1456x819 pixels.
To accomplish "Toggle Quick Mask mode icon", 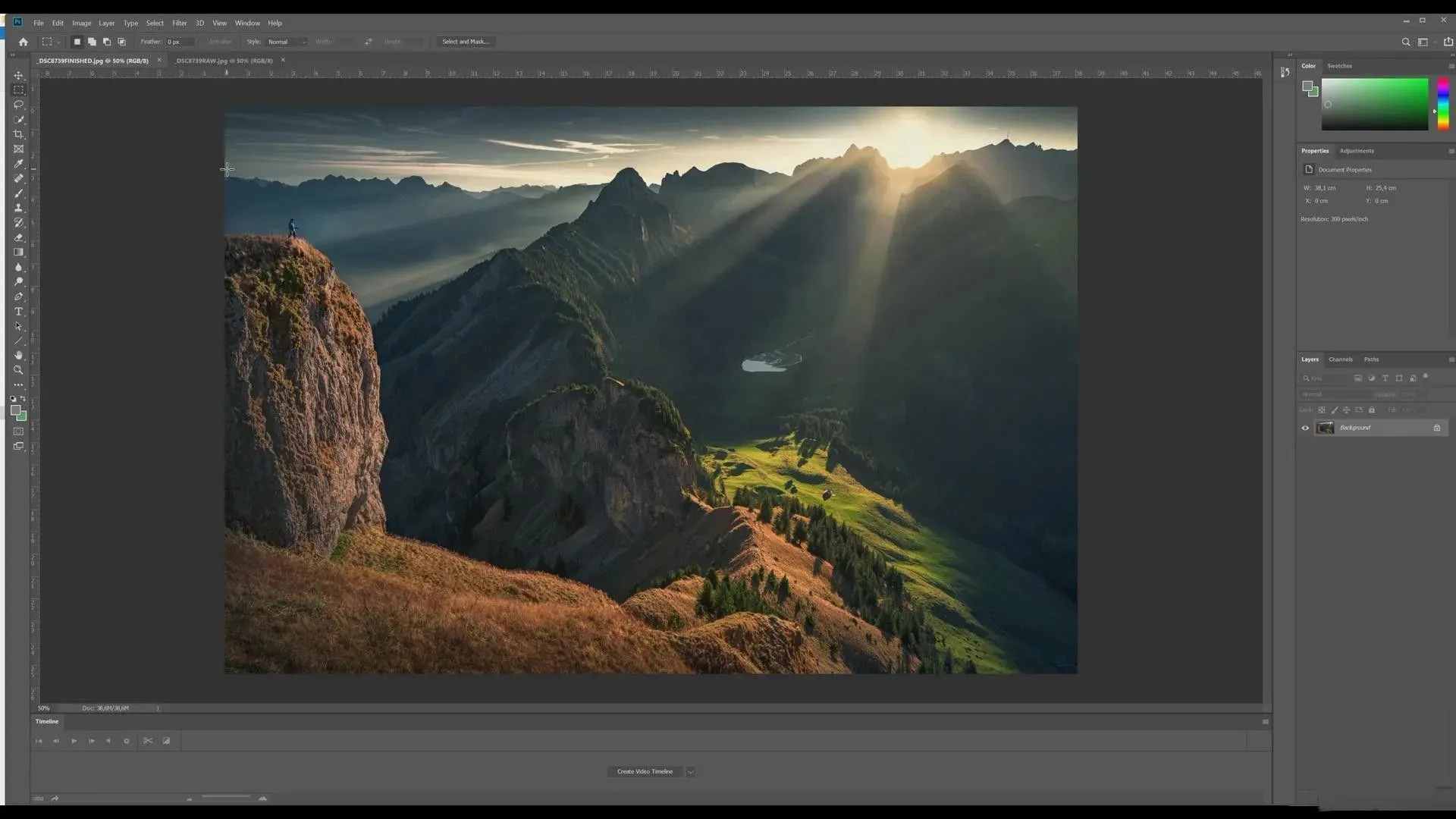I will click(18, 431).
